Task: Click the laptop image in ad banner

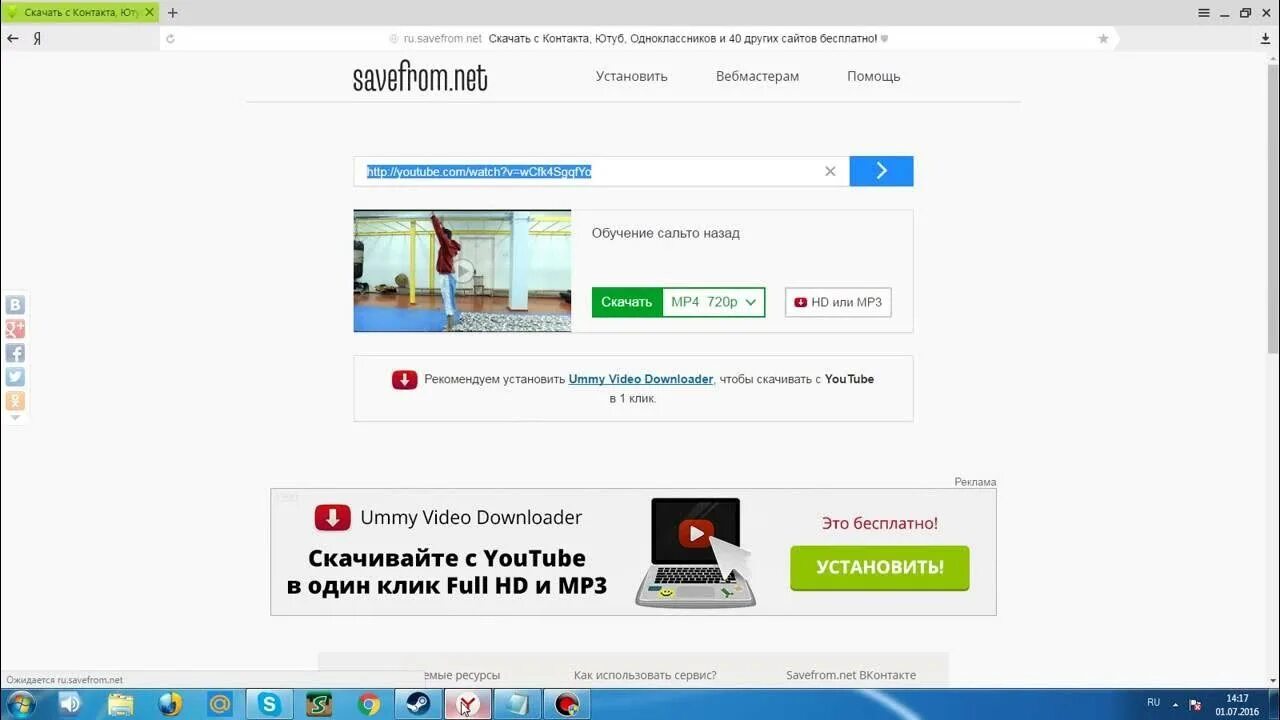Action: (x=696, y=552)
